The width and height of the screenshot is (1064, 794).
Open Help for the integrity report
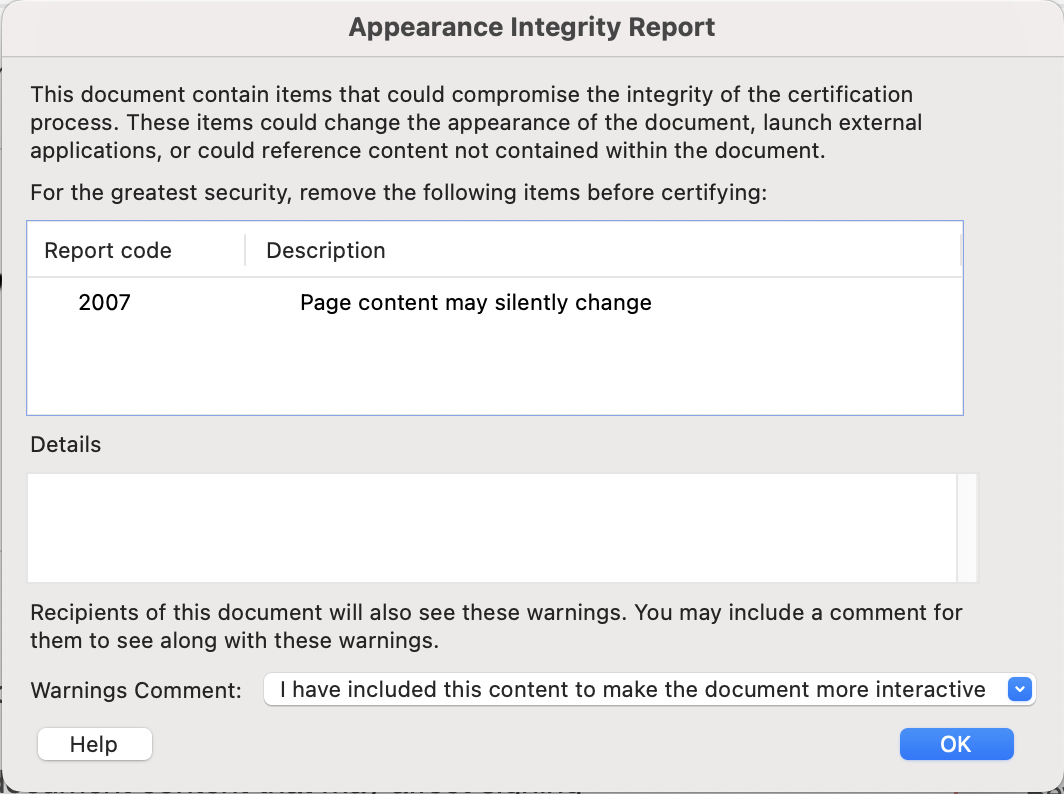94,744
